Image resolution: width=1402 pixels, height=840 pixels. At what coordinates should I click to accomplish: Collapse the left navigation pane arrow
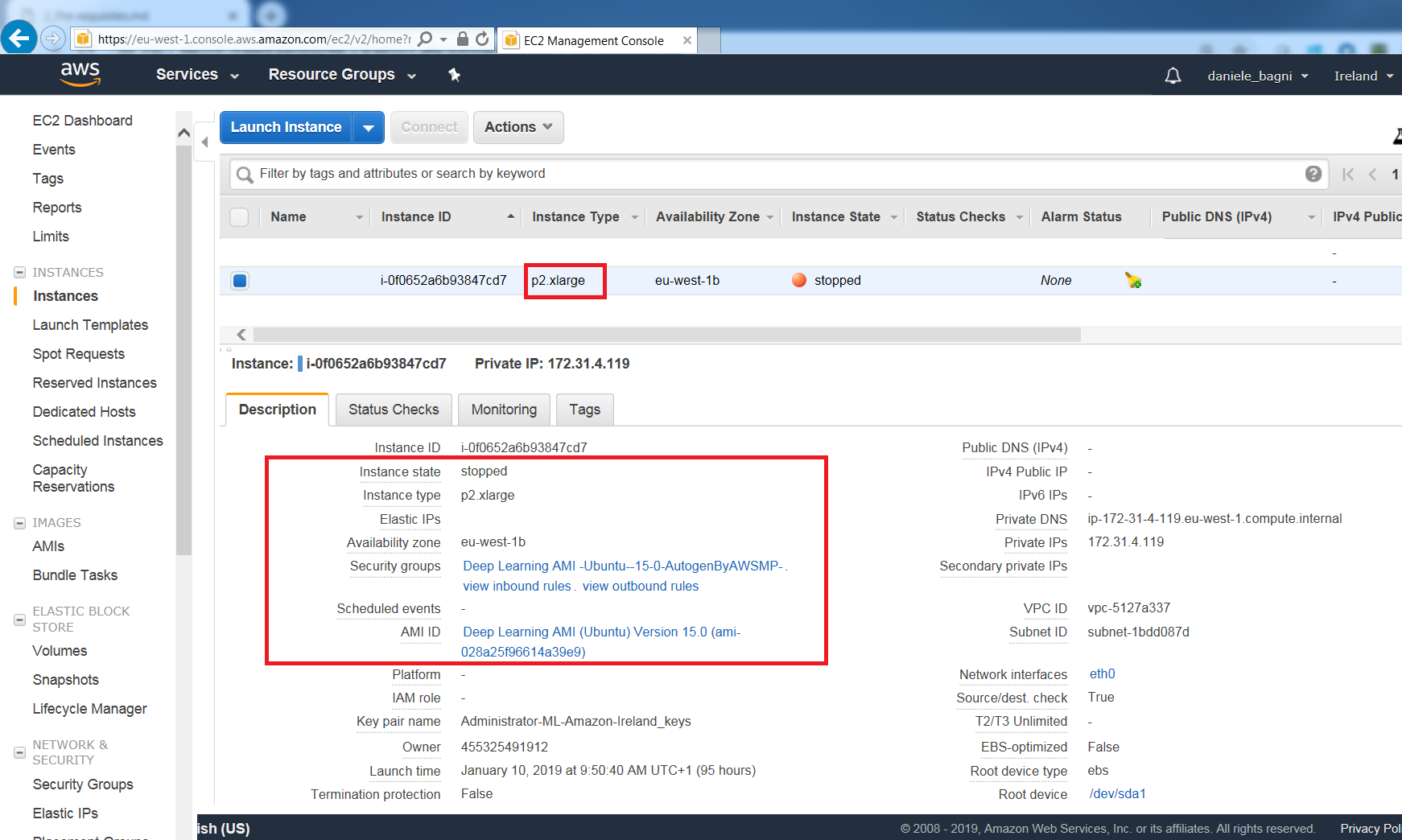click(x=205, y=142)
